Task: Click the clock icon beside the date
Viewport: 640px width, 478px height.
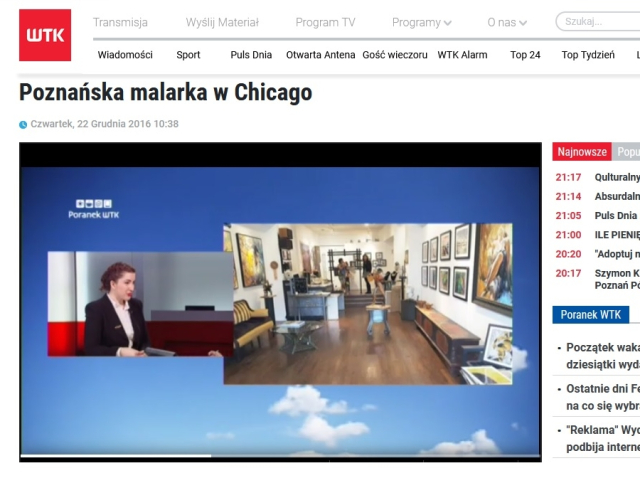Action: [23, 125]
